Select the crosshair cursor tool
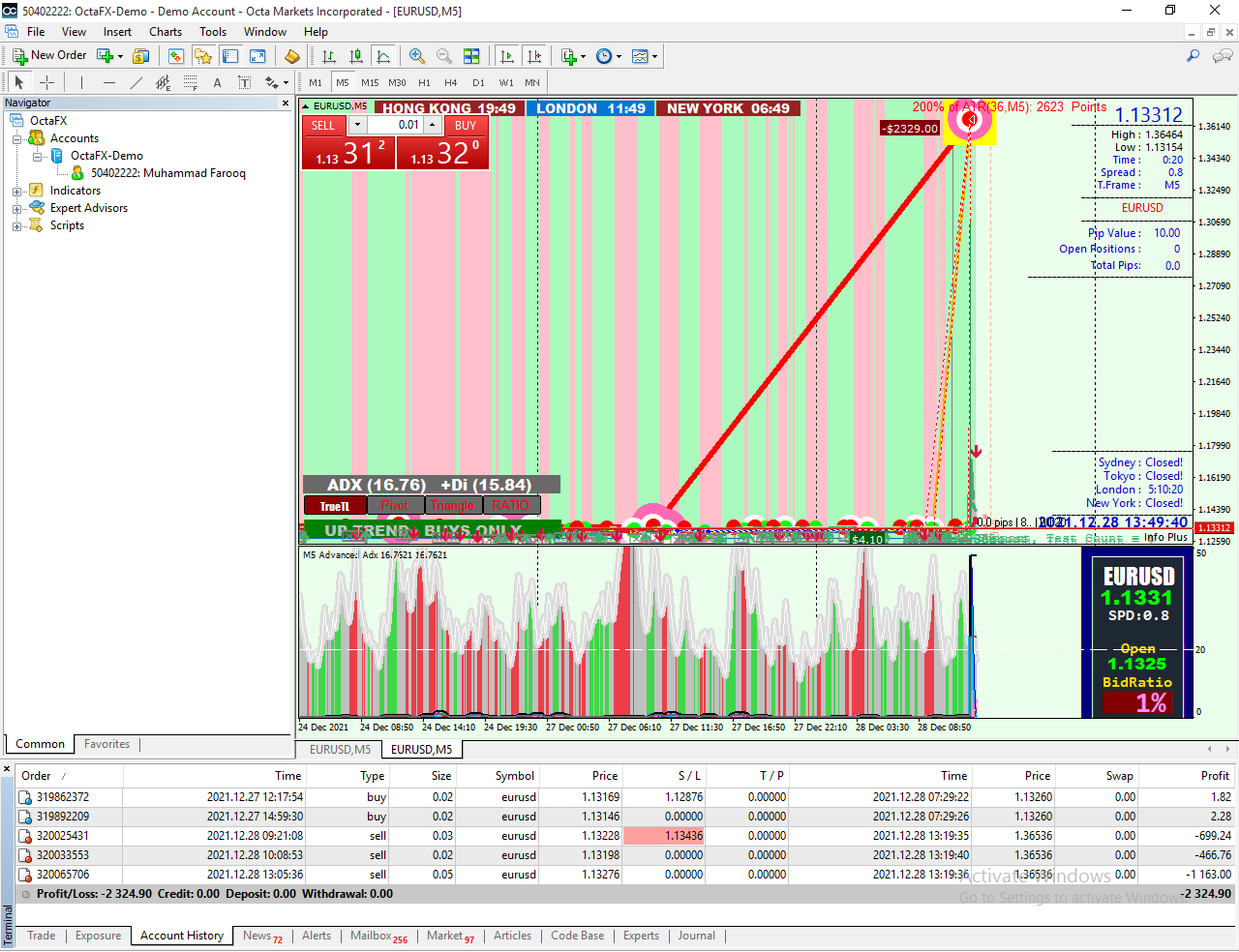This screenshot has width=1239, height=952. point(45,82)
